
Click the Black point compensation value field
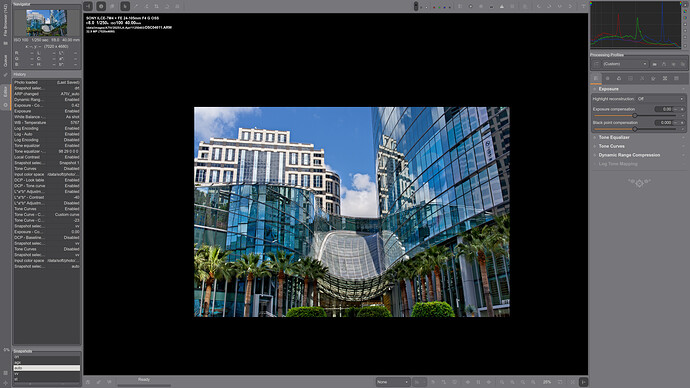(x=663, y=123)
